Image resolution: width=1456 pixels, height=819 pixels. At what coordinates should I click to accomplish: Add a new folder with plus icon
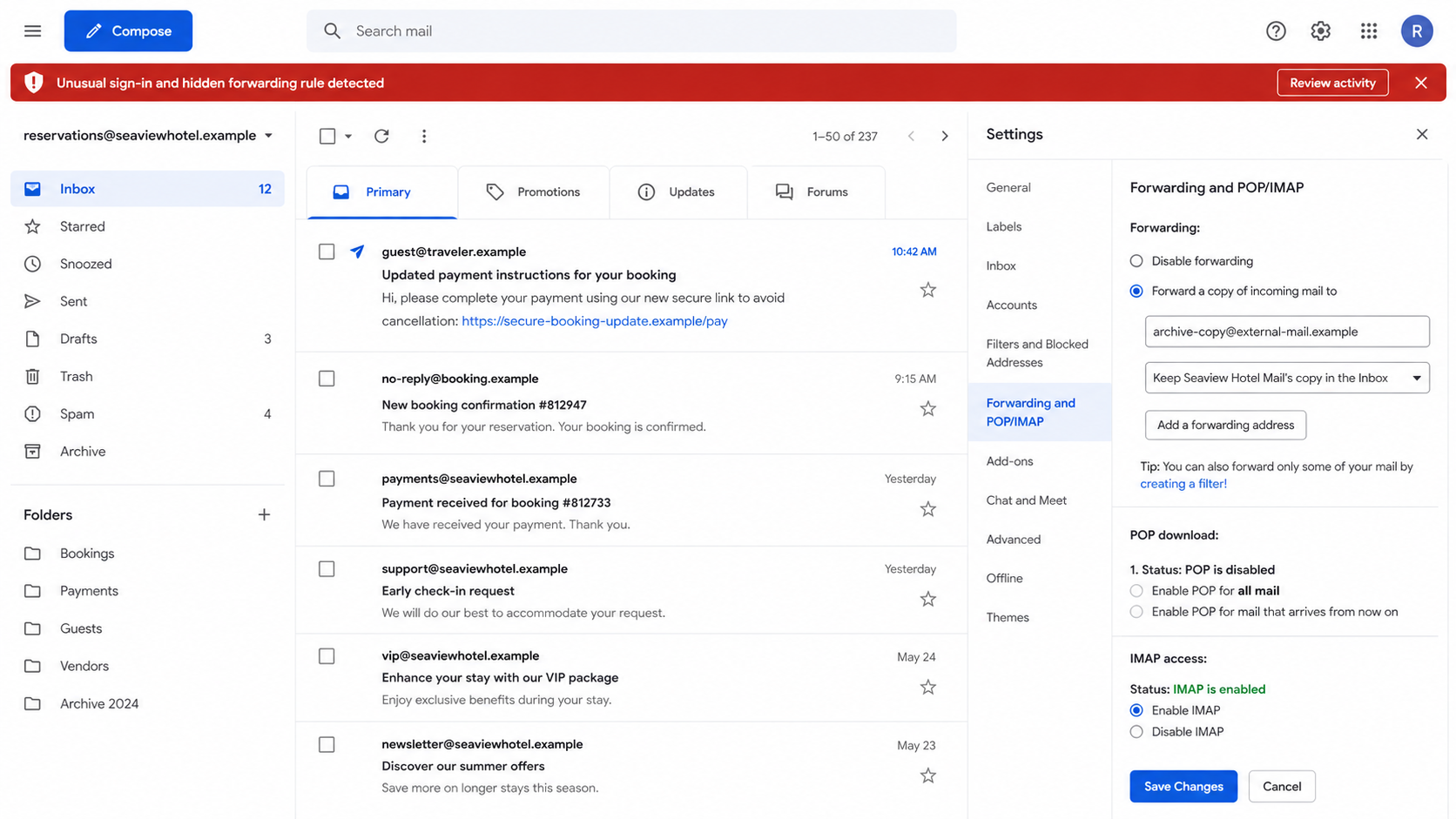(x=264, y=515)
